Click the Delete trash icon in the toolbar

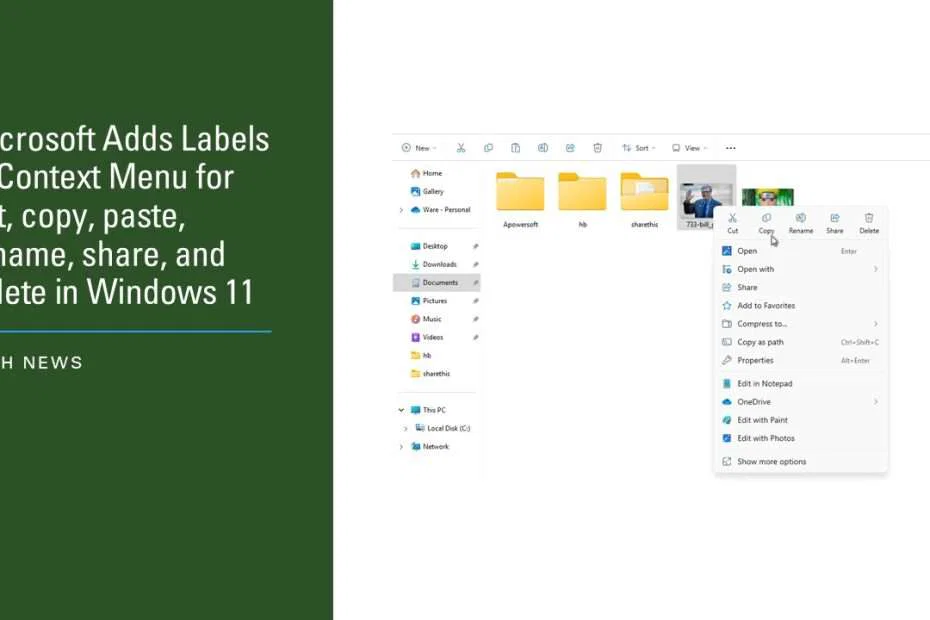point(597,147)
